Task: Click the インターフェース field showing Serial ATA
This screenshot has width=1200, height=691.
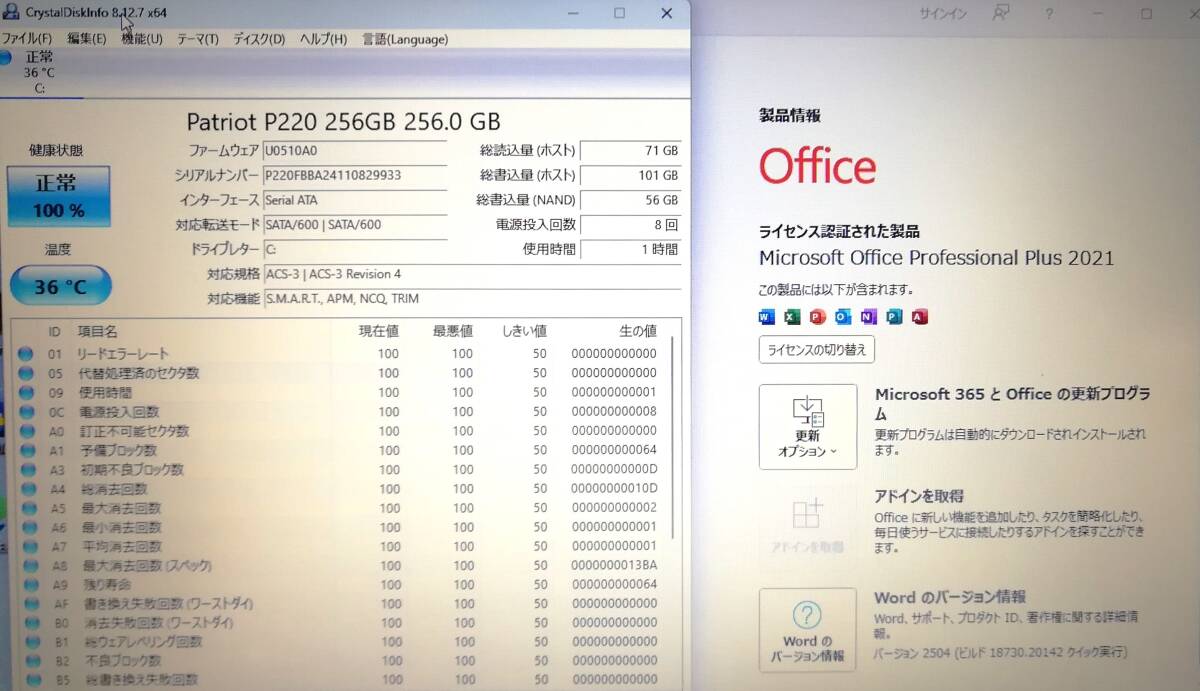Action: [x=354, y=200]
